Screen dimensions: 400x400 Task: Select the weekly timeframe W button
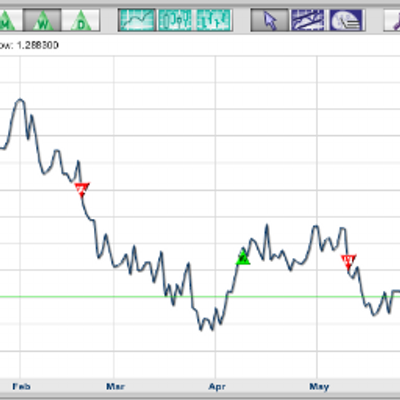pyautogui.click(x=42, y=20)
